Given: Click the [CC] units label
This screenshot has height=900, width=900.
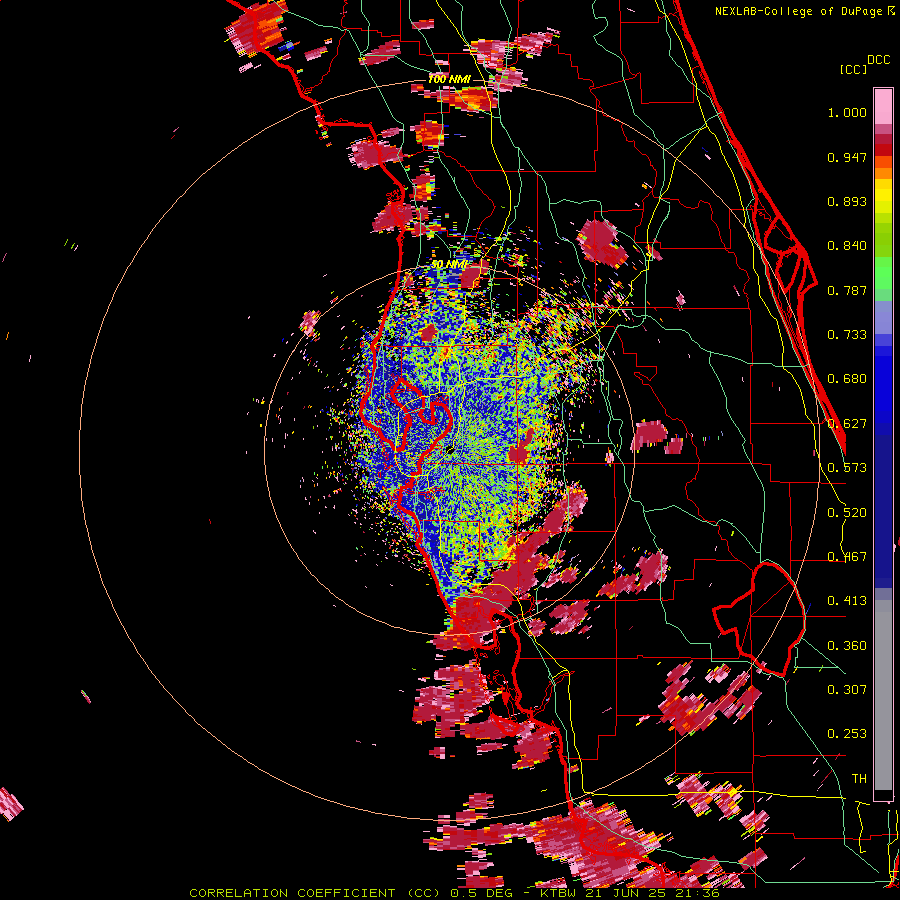Looking at the screenshot, I should [853, 69].
